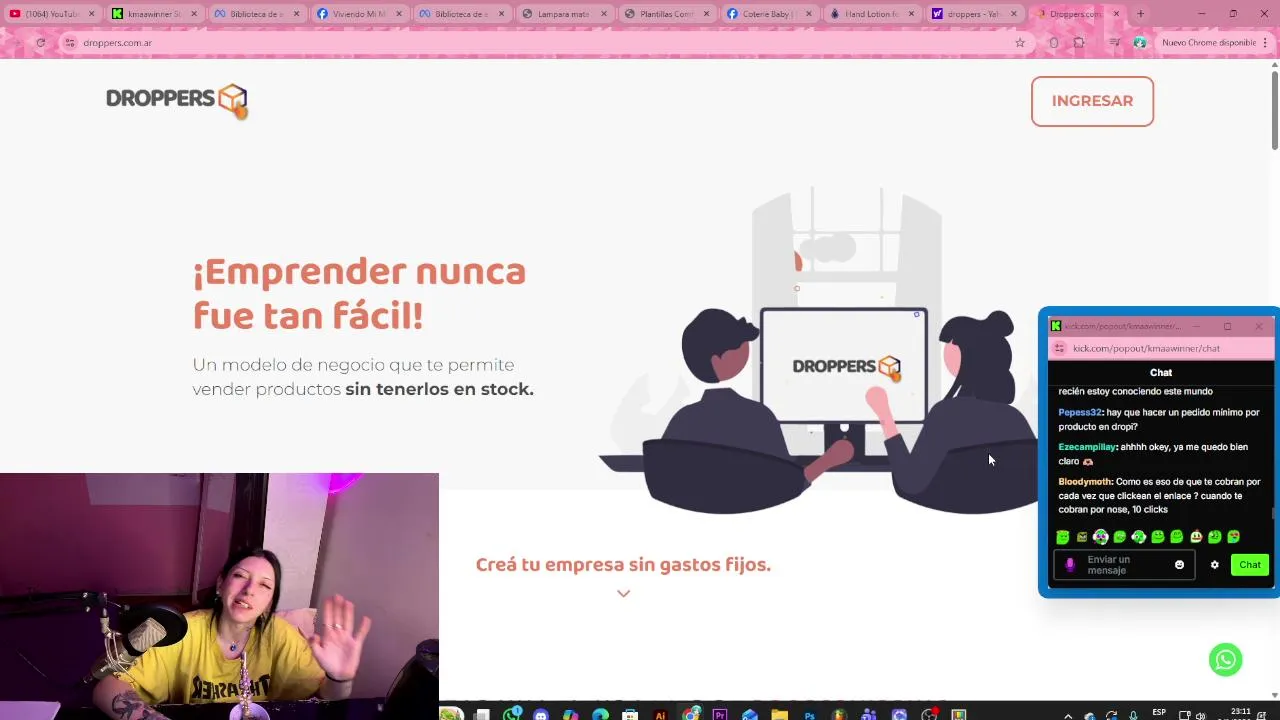The width and height of the screenshot is (1280, 720).
Task: Expand the down chevron under Creá tu empresa
Action: tap(623, 593)
